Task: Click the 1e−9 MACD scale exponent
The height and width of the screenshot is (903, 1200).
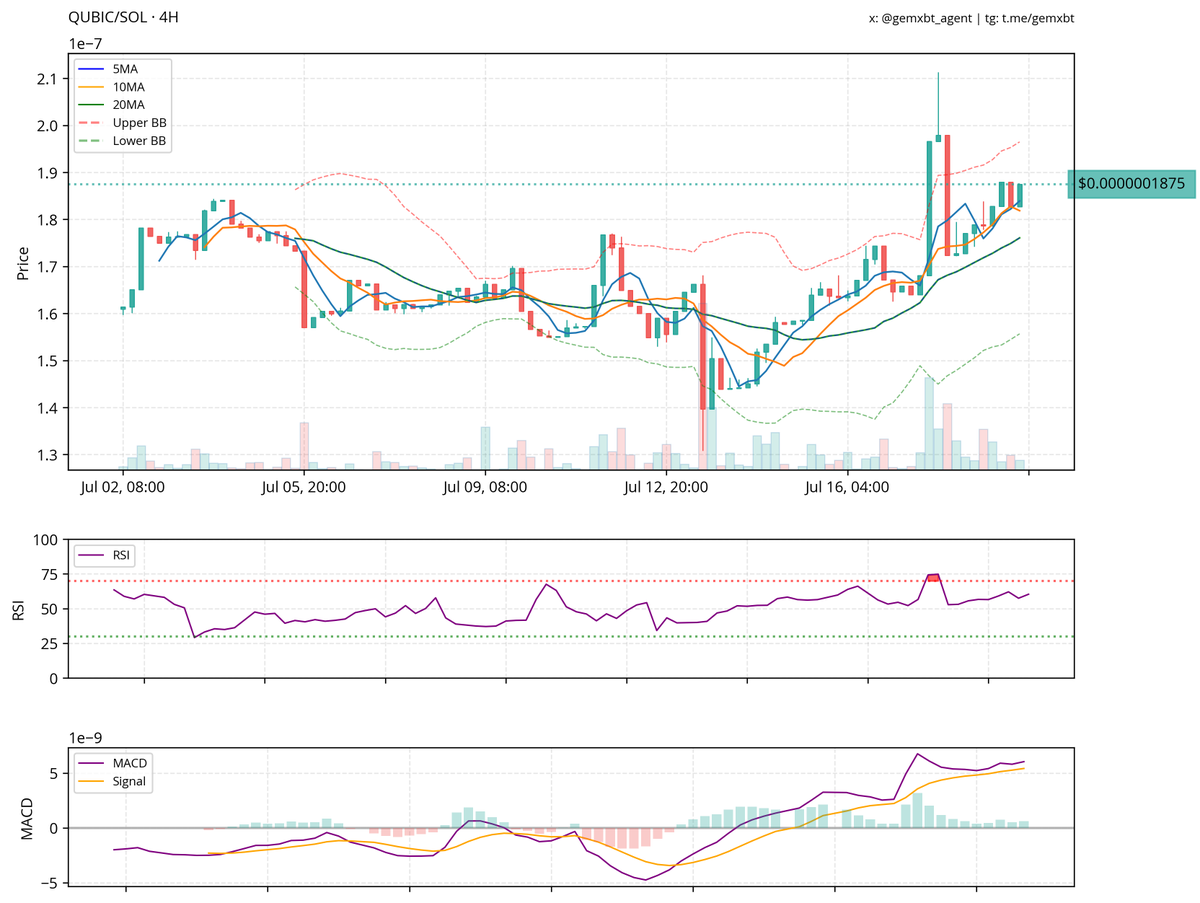Action: point(85,737)
